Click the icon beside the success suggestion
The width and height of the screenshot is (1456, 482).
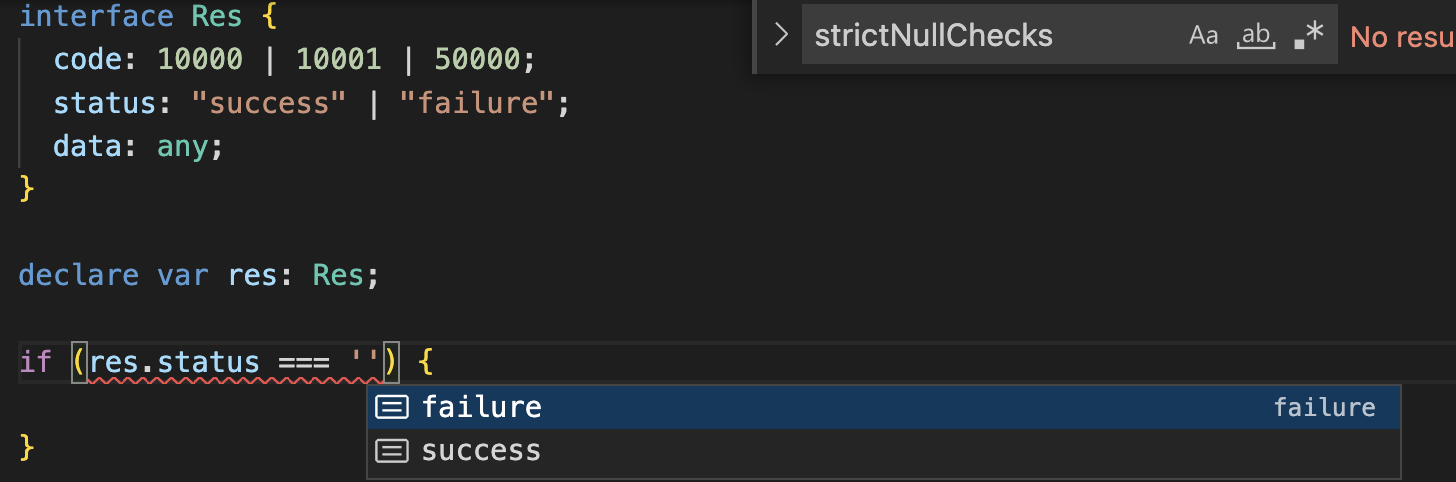[391, 451]
